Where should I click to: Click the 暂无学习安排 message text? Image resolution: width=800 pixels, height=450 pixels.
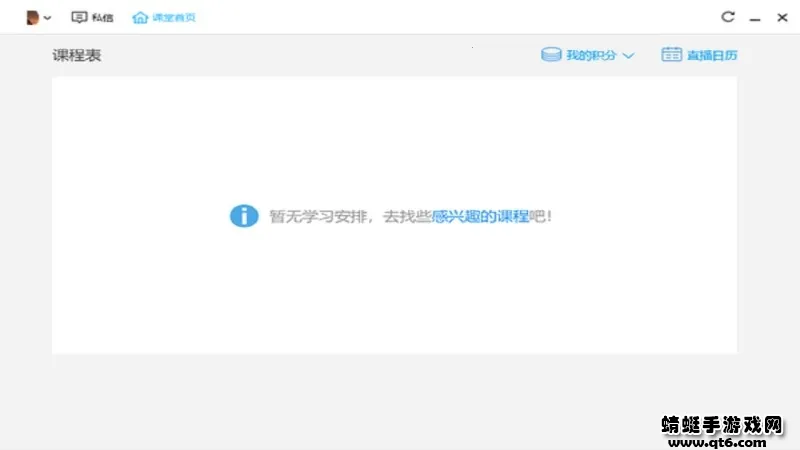point(318,216)
